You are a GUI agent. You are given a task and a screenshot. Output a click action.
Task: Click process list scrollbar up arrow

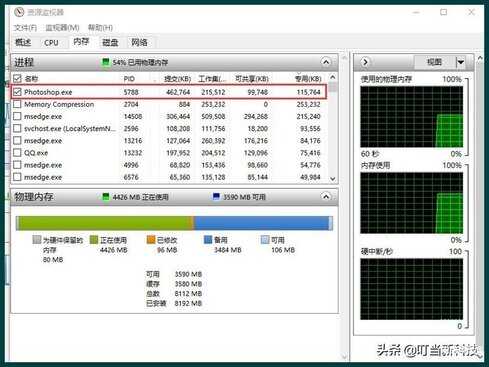point(333,77)
